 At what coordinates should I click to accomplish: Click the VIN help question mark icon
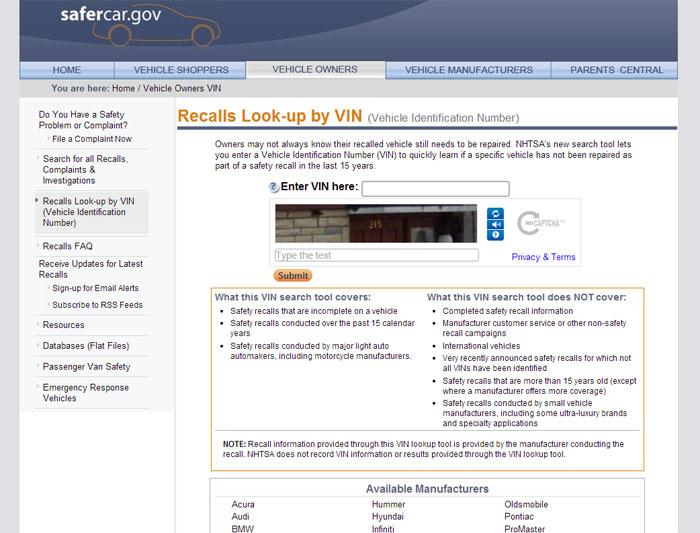(x=273, y=187)
